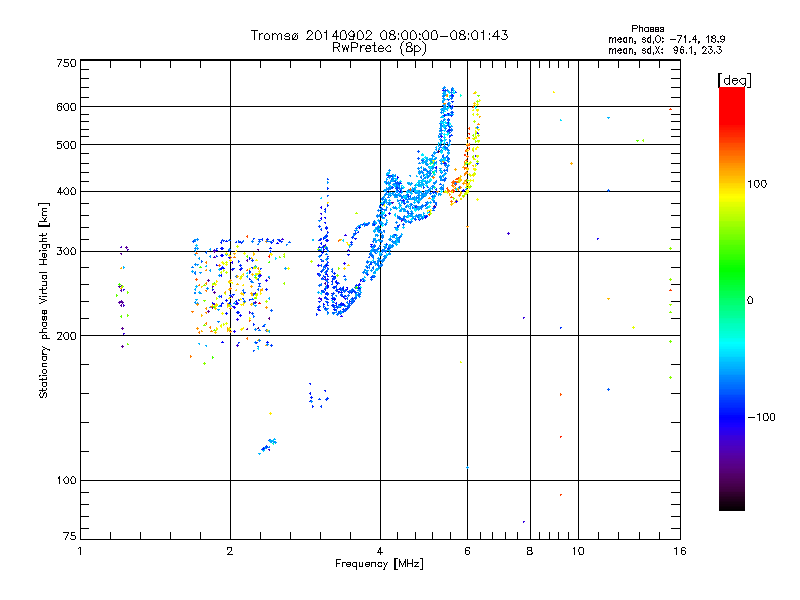Click the colorbar tick label '-100'
This screenshot has width=800, height=600.
[x=761, y=417]
